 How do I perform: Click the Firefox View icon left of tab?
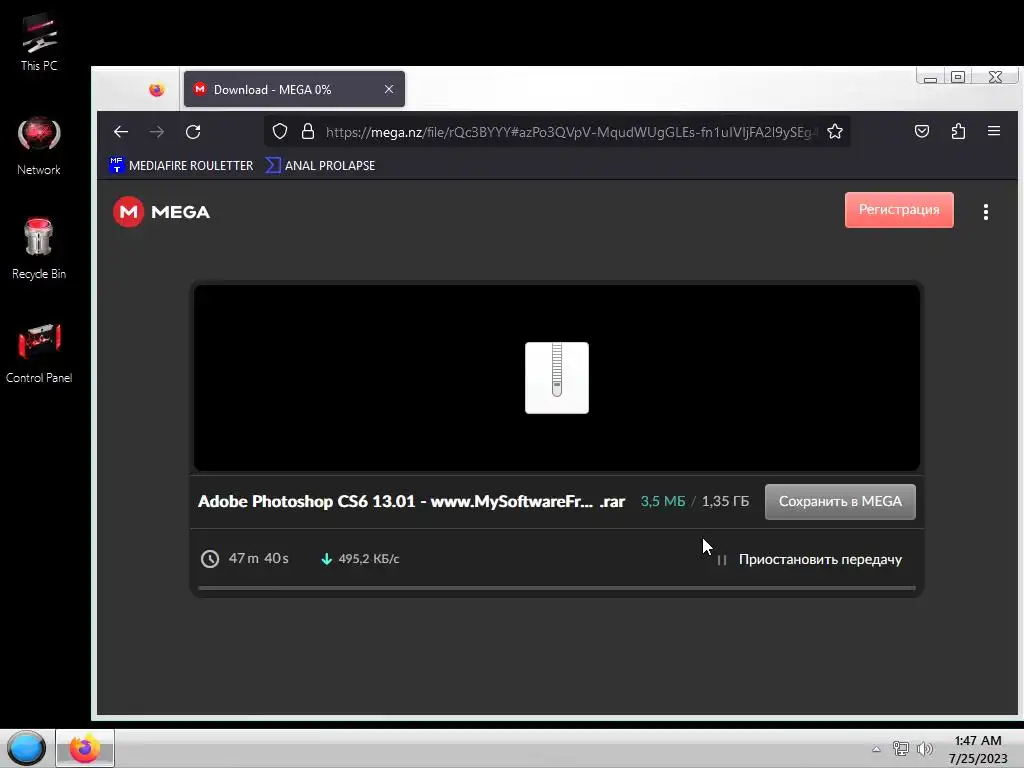pyautogui.click(x=156, y=89)
